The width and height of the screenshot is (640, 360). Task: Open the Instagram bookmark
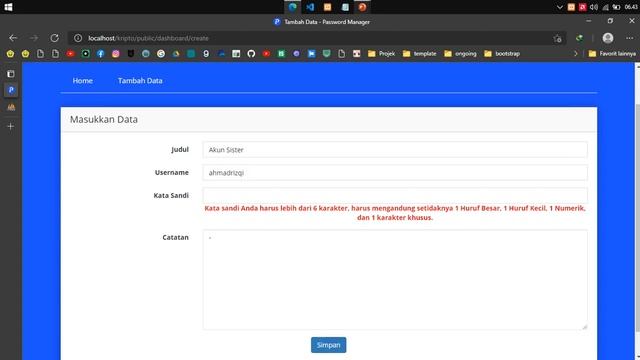[116, 53]
